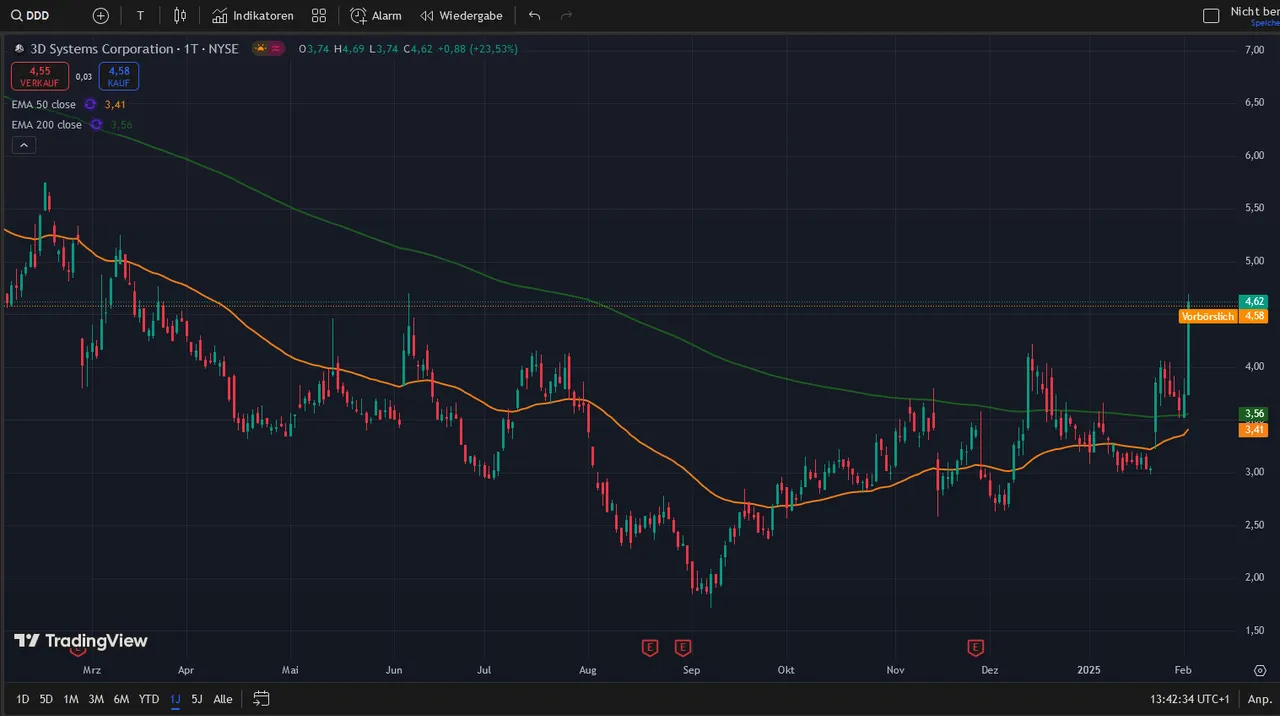Set range to YTD

click(149, 699)
